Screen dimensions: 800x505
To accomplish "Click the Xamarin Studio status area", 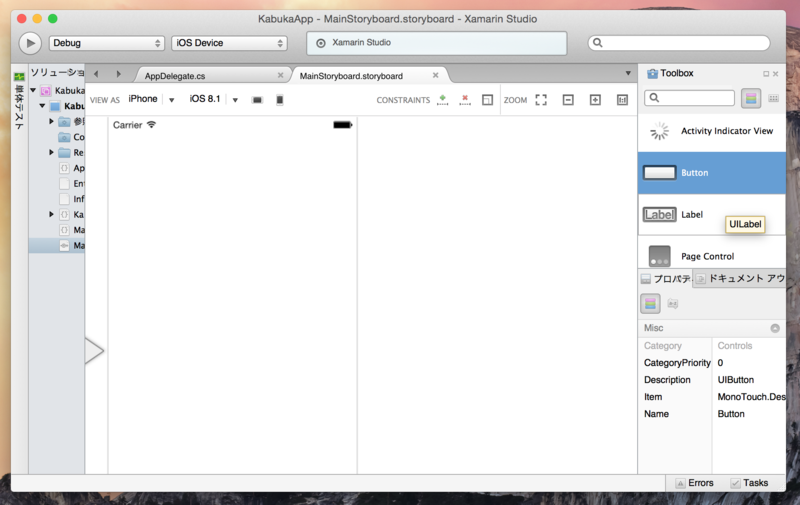I will click(437, 43).
